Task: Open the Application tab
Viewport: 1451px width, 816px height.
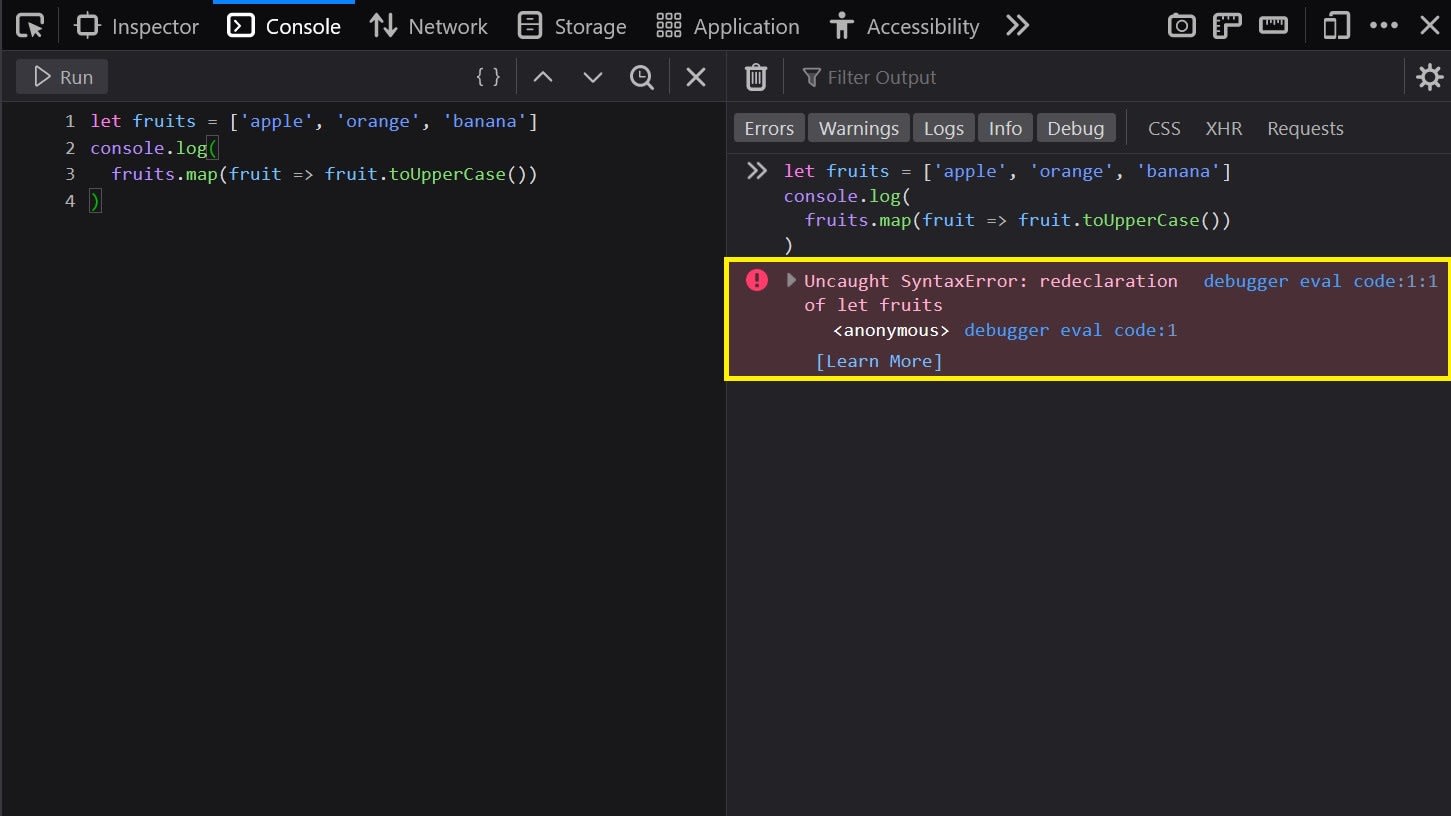Action: pyautogui.click(x=727, y=26)
